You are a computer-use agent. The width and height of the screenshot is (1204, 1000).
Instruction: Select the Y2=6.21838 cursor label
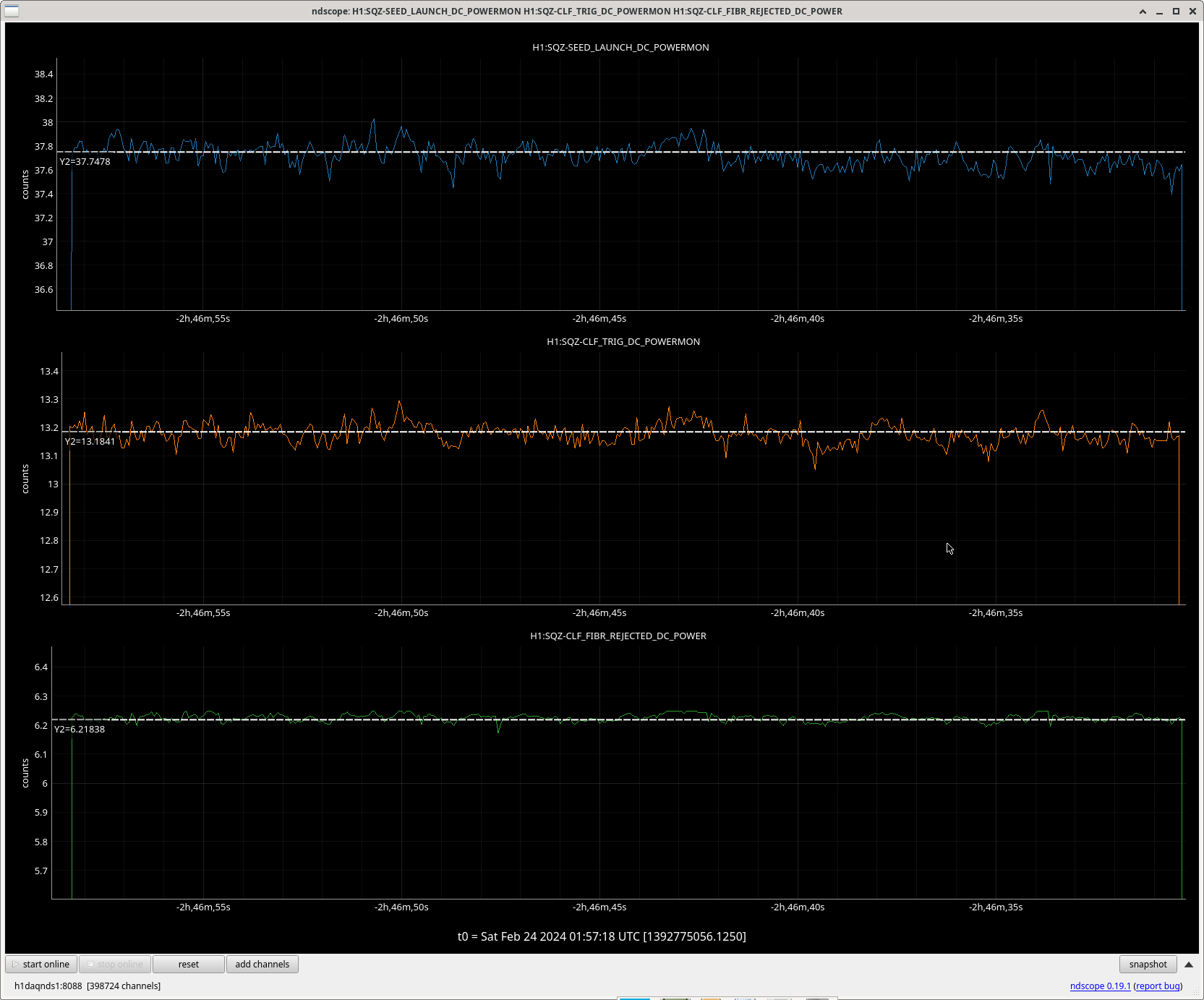80,730
